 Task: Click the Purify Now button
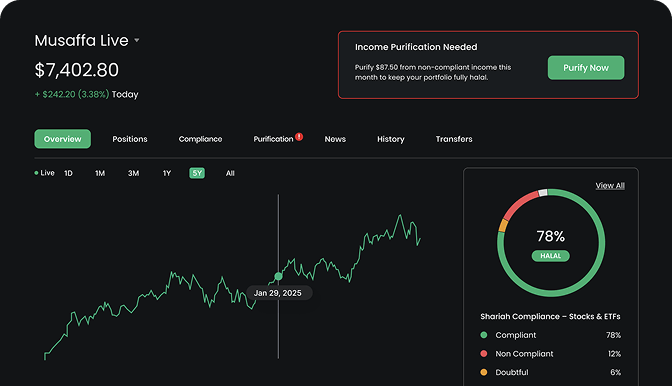click(x=586, y=68)
